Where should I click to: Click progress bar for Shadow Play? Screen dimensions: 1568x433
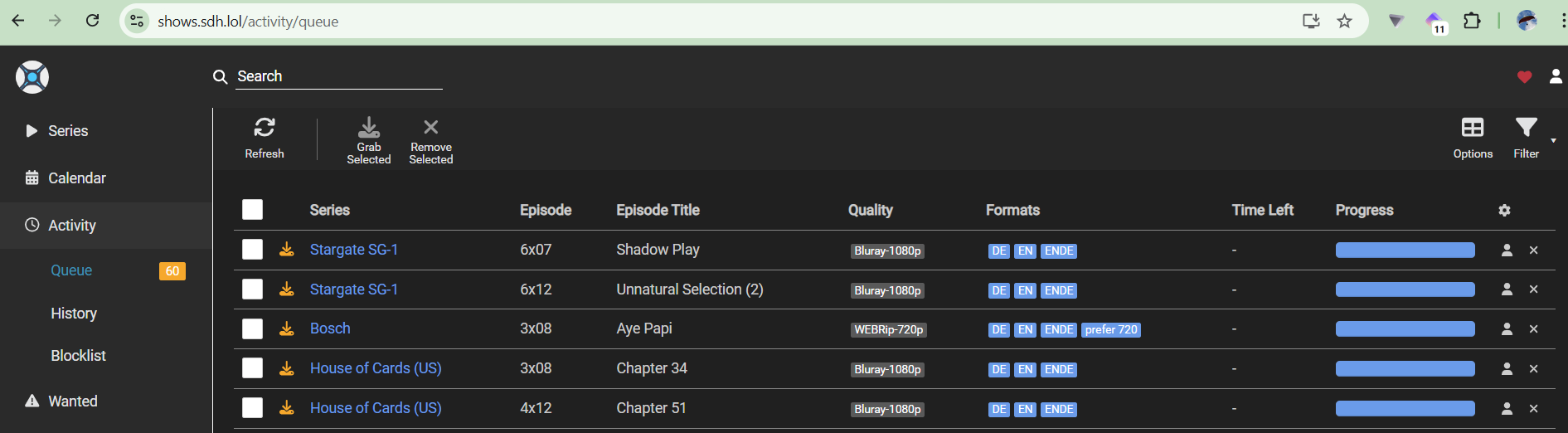point(1405,250)
